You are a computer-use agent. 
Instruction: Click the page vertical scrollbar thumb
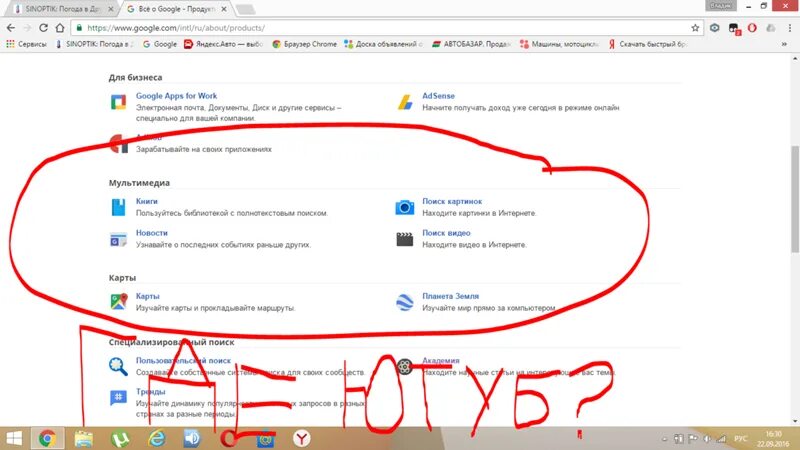pyautogui.click(x=795, y=199)
